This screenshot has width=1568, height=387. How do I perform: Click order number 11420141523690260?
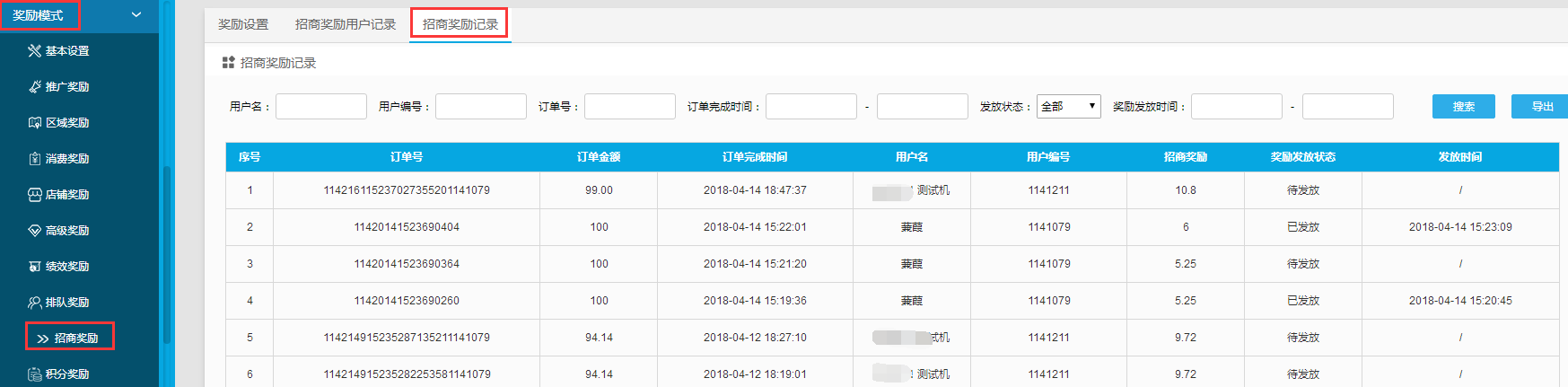tap(407, 301)
